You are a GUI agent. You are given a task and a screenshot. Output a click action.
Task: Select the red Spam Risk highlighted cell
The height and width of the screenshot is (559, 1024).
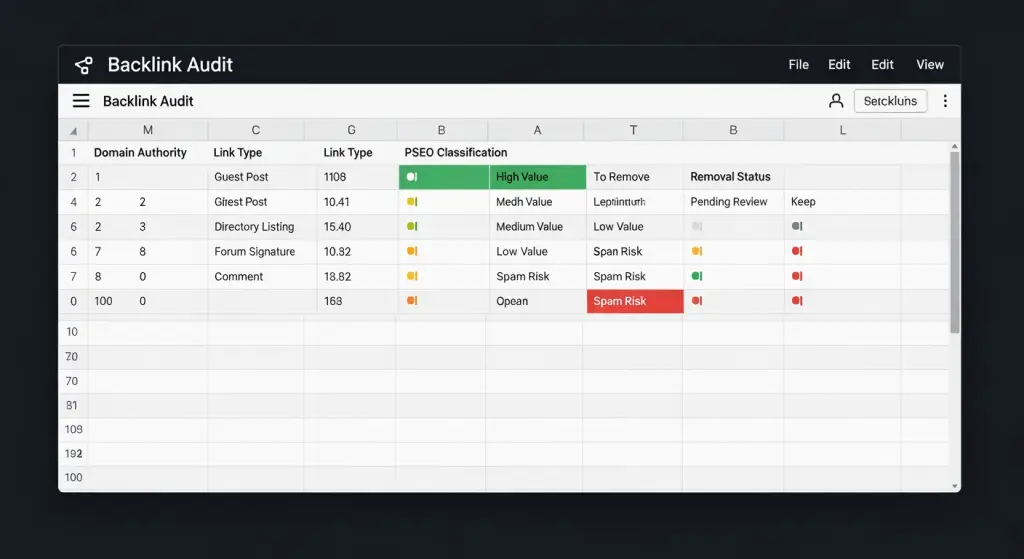tap(634, 302)
